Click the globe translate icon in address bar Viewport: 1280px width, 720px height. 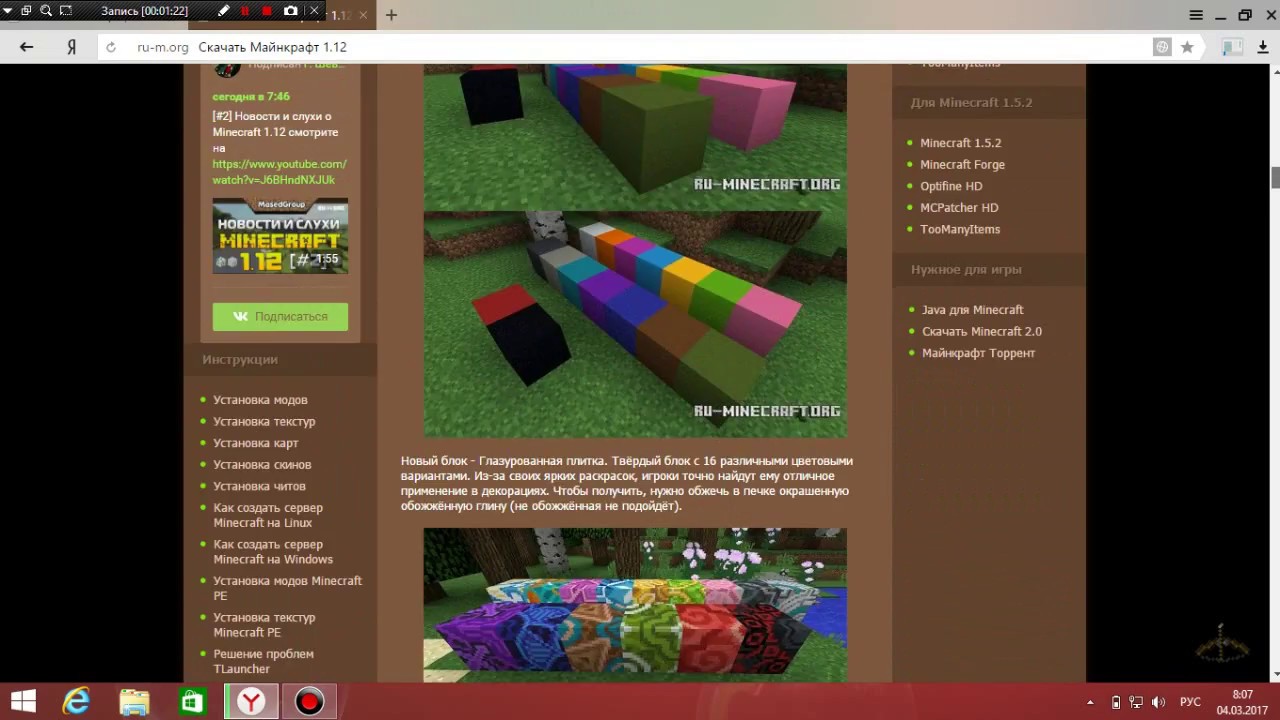pos(1162,47)
